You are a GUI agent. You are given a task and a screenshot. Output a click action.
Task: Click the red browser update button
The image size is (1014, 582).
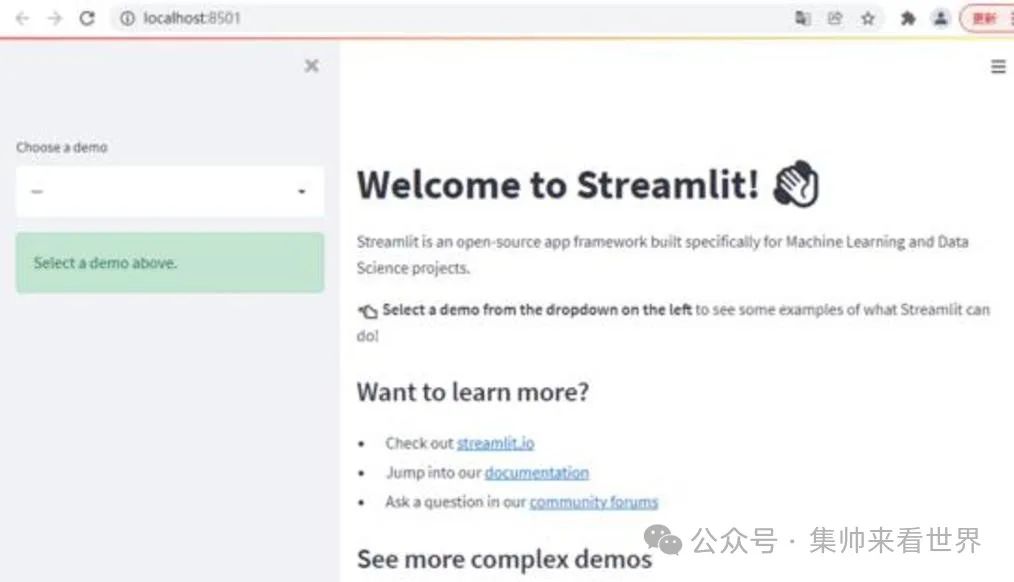pos(987,18)
